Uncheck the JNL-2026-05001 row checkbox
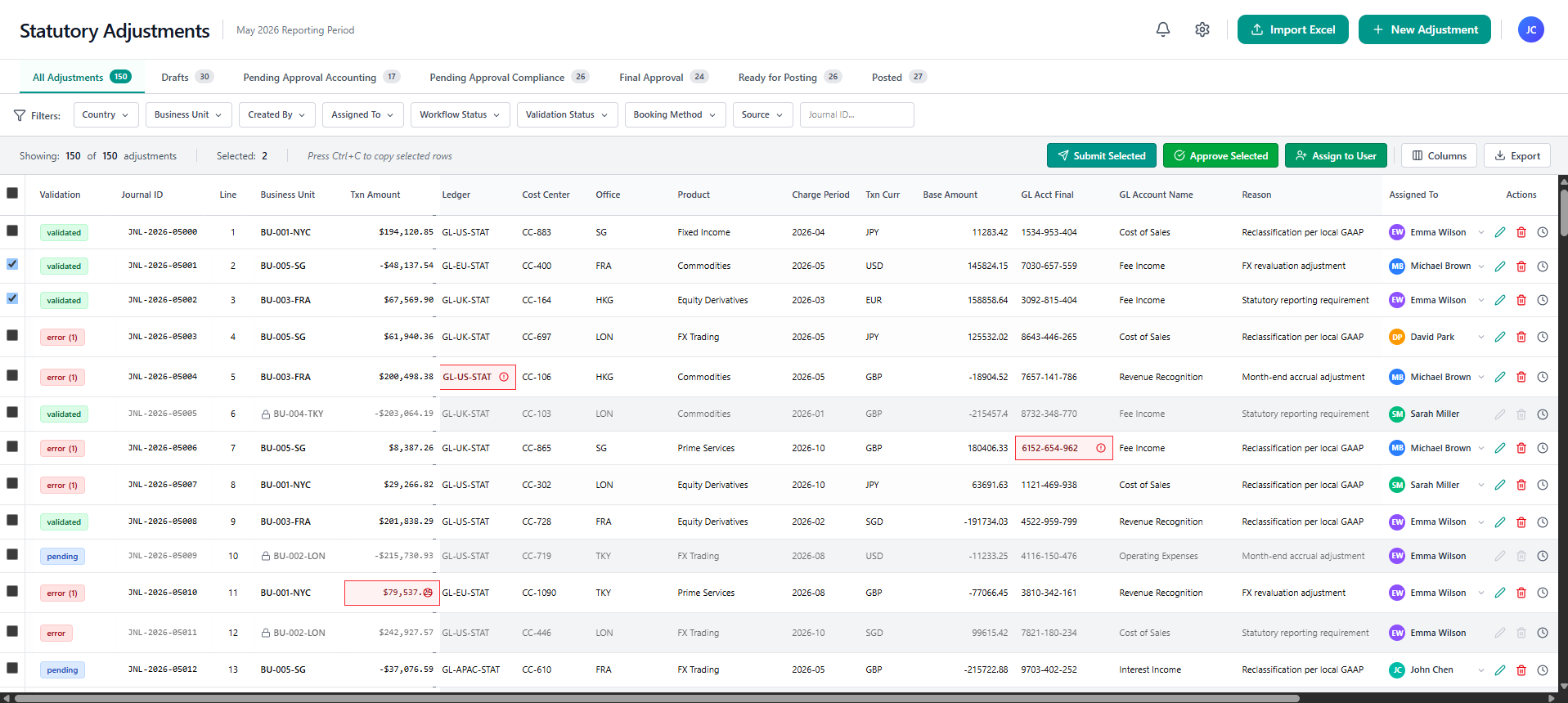The height and width of the screenshot is (703, 1568). click(x=12, y=264)
